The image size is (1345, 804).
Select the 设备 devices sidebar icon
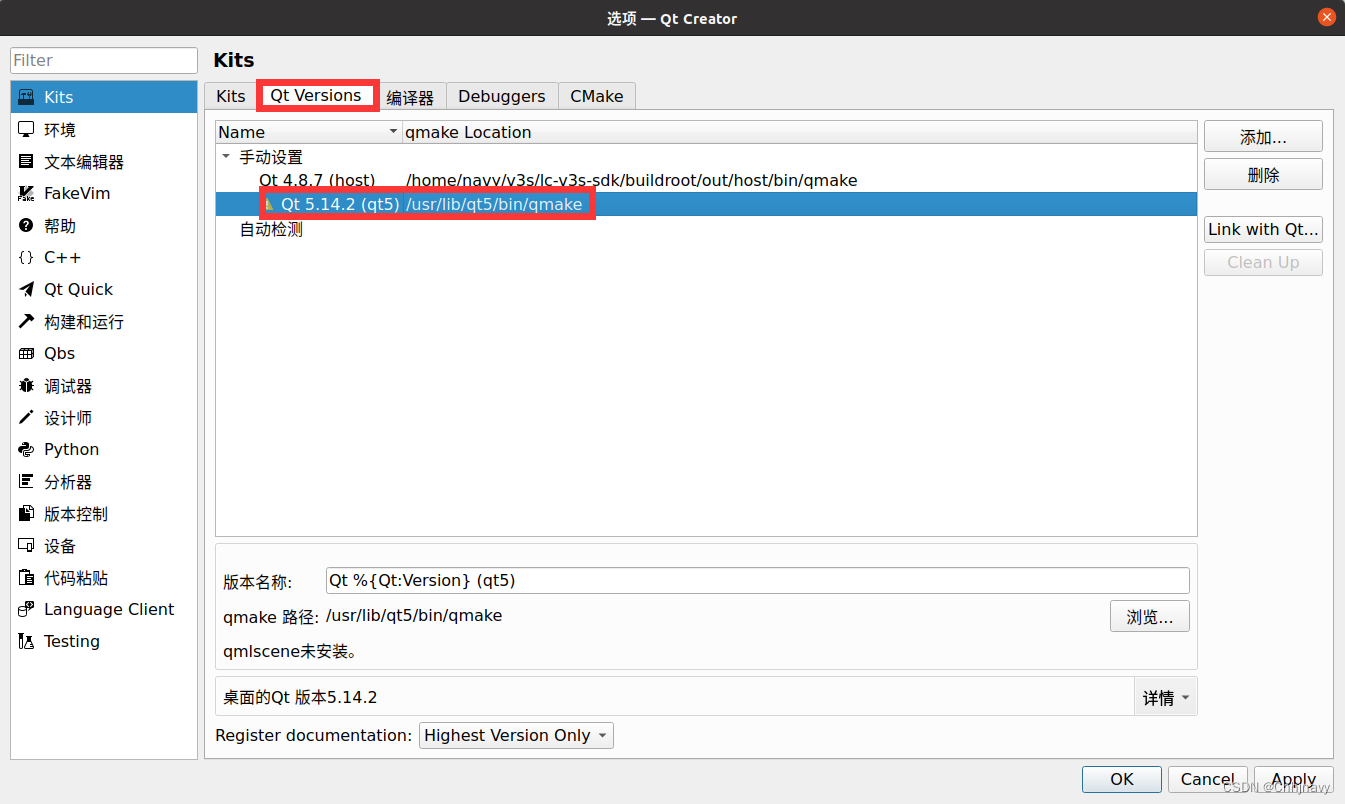point(58,545)
